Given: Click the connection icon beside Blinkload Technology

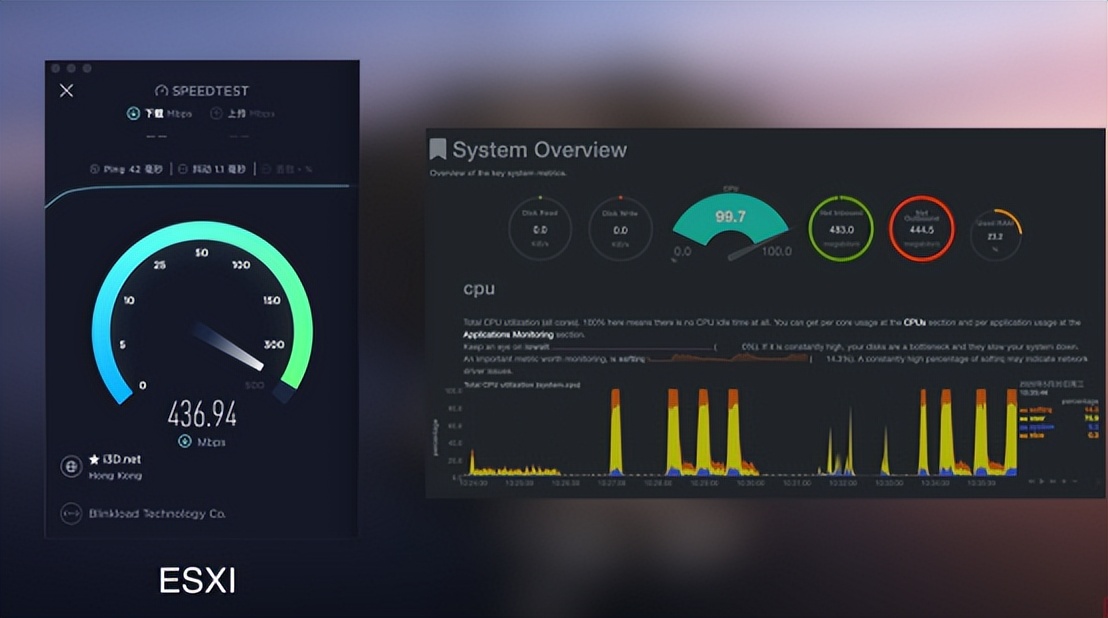Looking at the screenshot, I should tap(71, 514).
